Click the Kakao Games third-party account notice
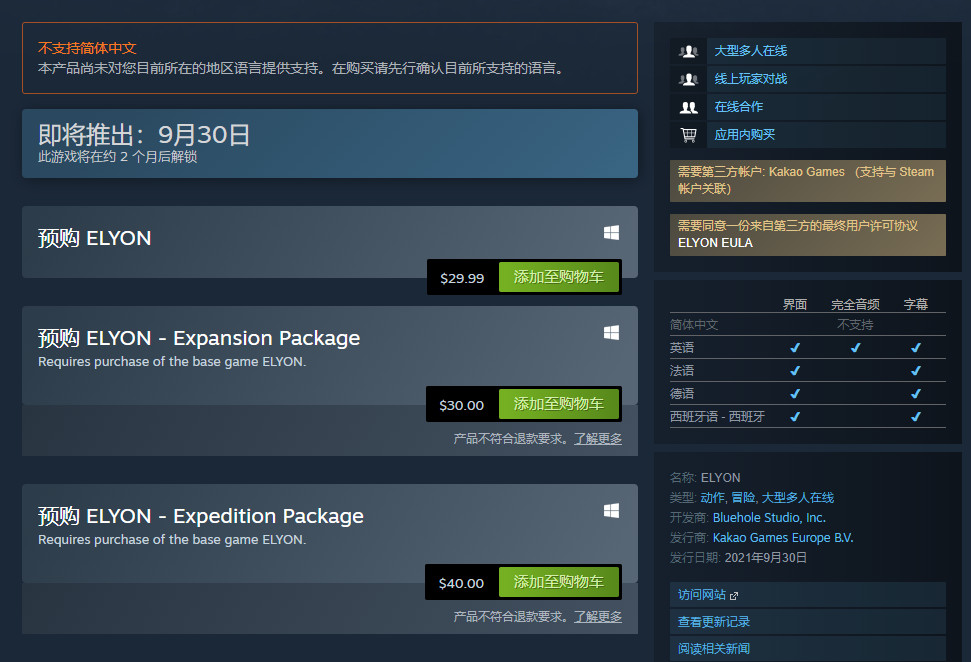 click(x=808, y=180)
